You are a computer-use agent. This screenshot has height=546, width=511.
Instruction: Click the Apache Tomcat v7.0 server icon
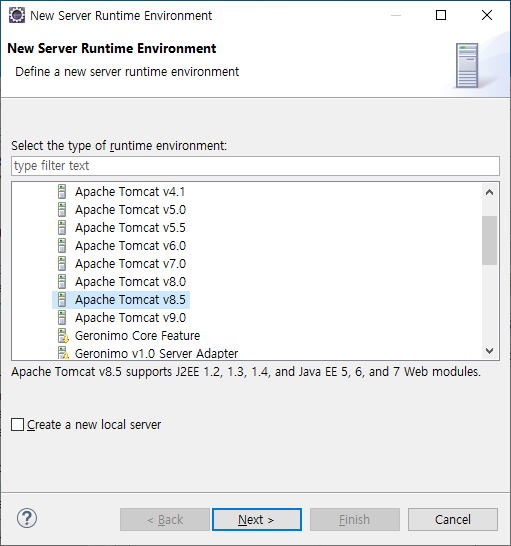pos(62,264)
